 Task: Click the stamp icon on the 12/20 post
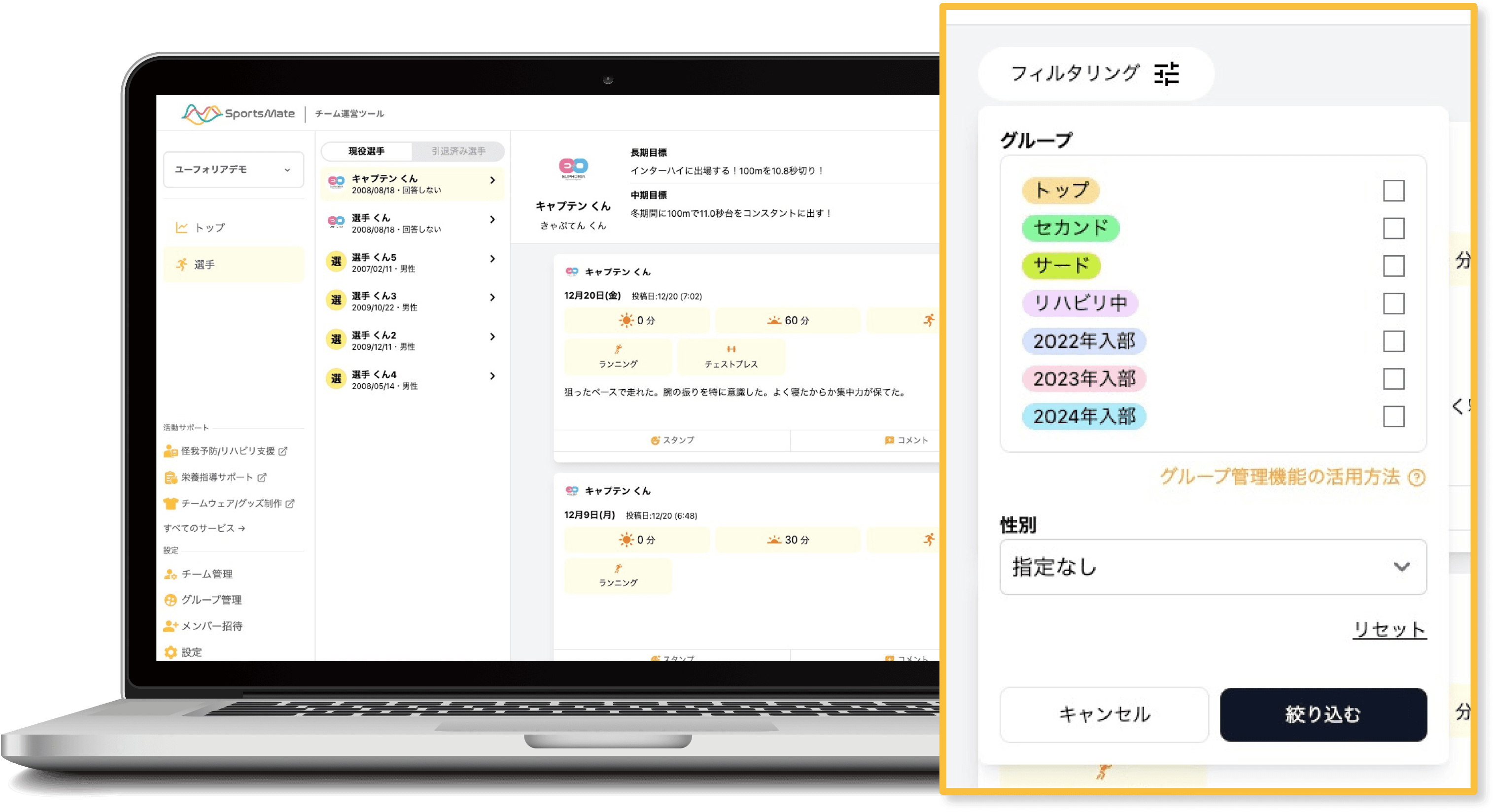coord(655,440)
